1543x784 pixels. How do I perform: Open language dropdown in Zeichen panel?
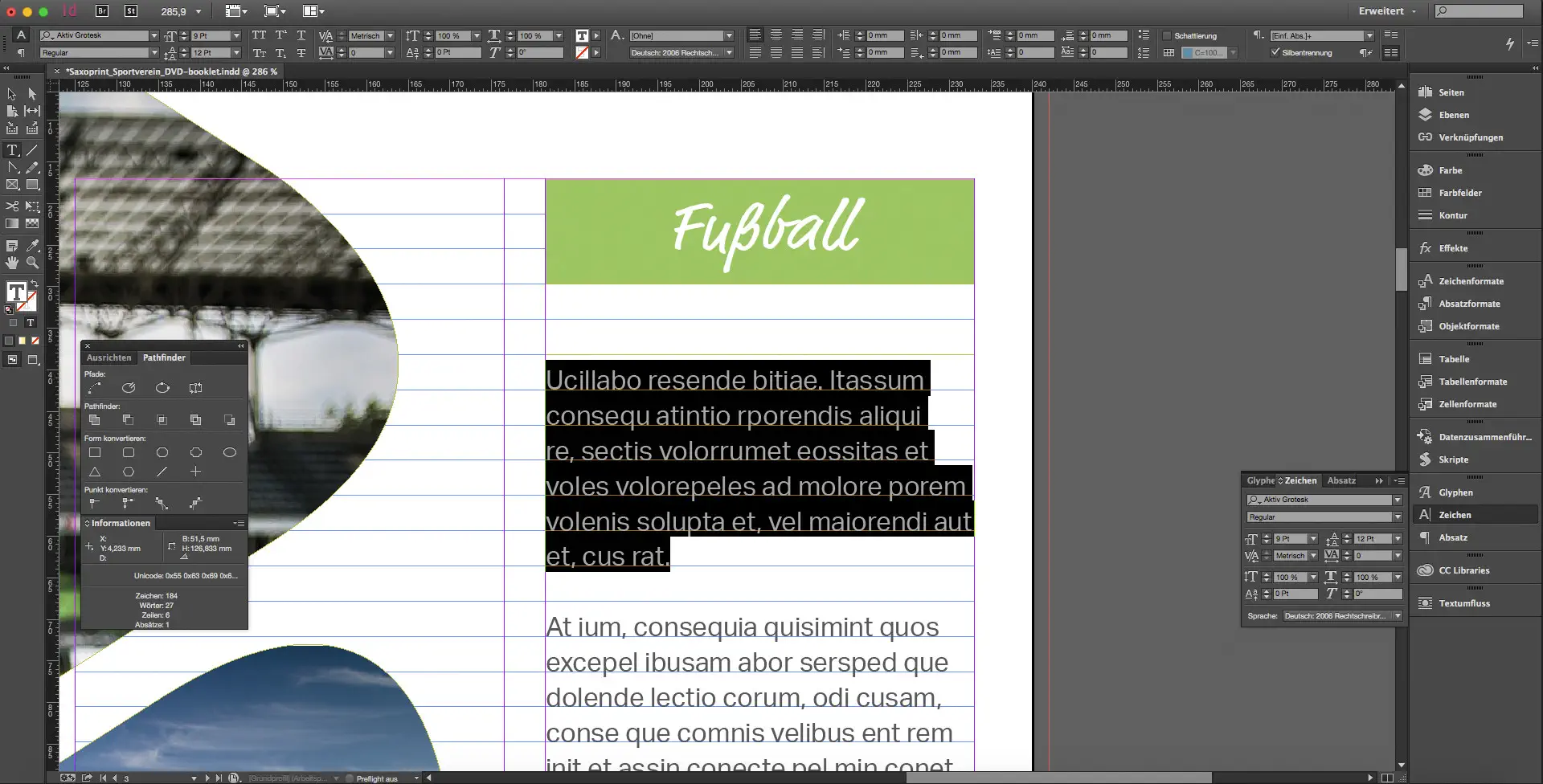tap(1398, 616)
